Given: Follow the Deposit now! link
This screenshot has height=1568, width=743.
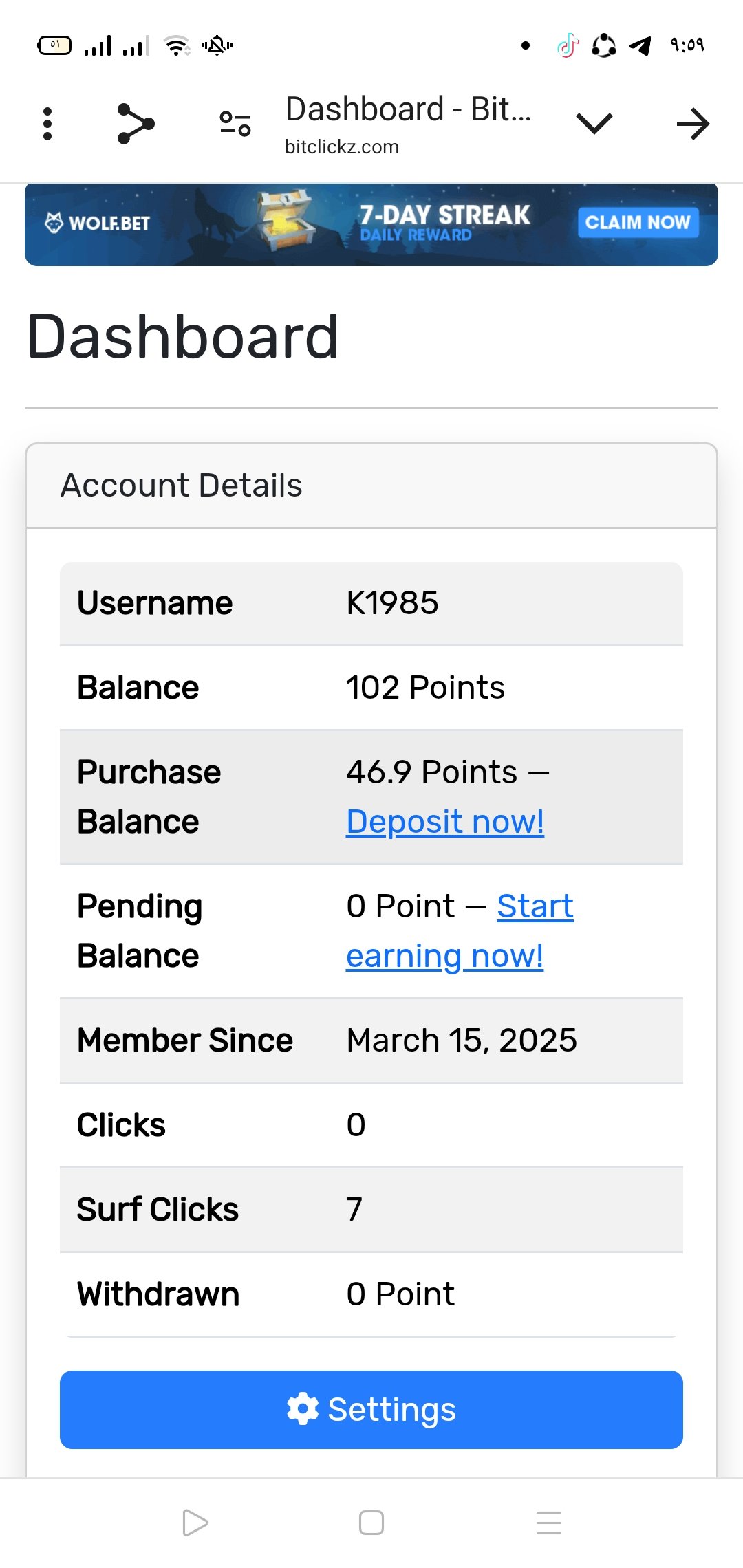Looking at the screenshot, I should pyautogui.click(x=445, y=822).
